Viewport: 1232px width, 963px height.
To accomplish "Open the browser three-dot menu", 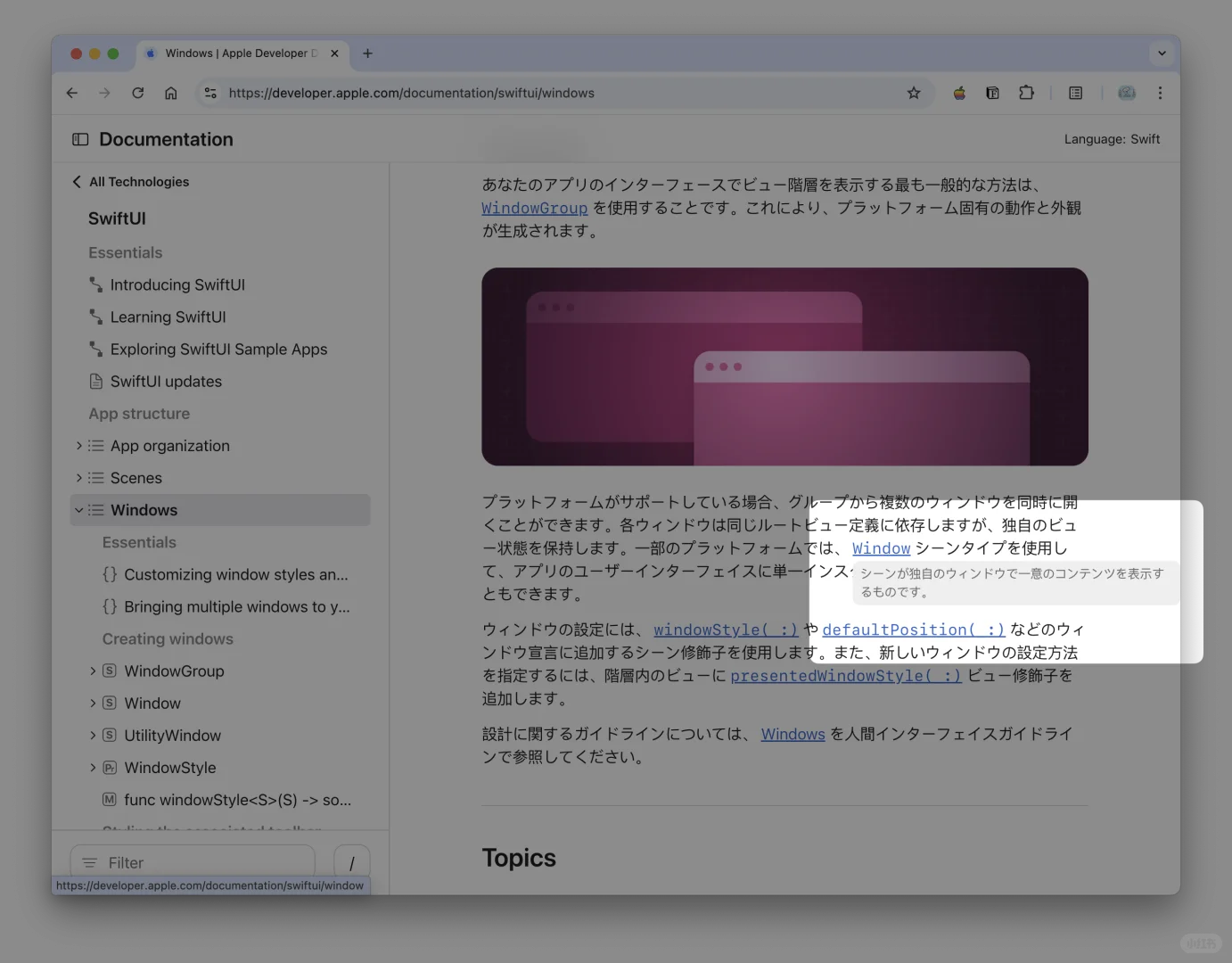I will tap(1160, 93).
